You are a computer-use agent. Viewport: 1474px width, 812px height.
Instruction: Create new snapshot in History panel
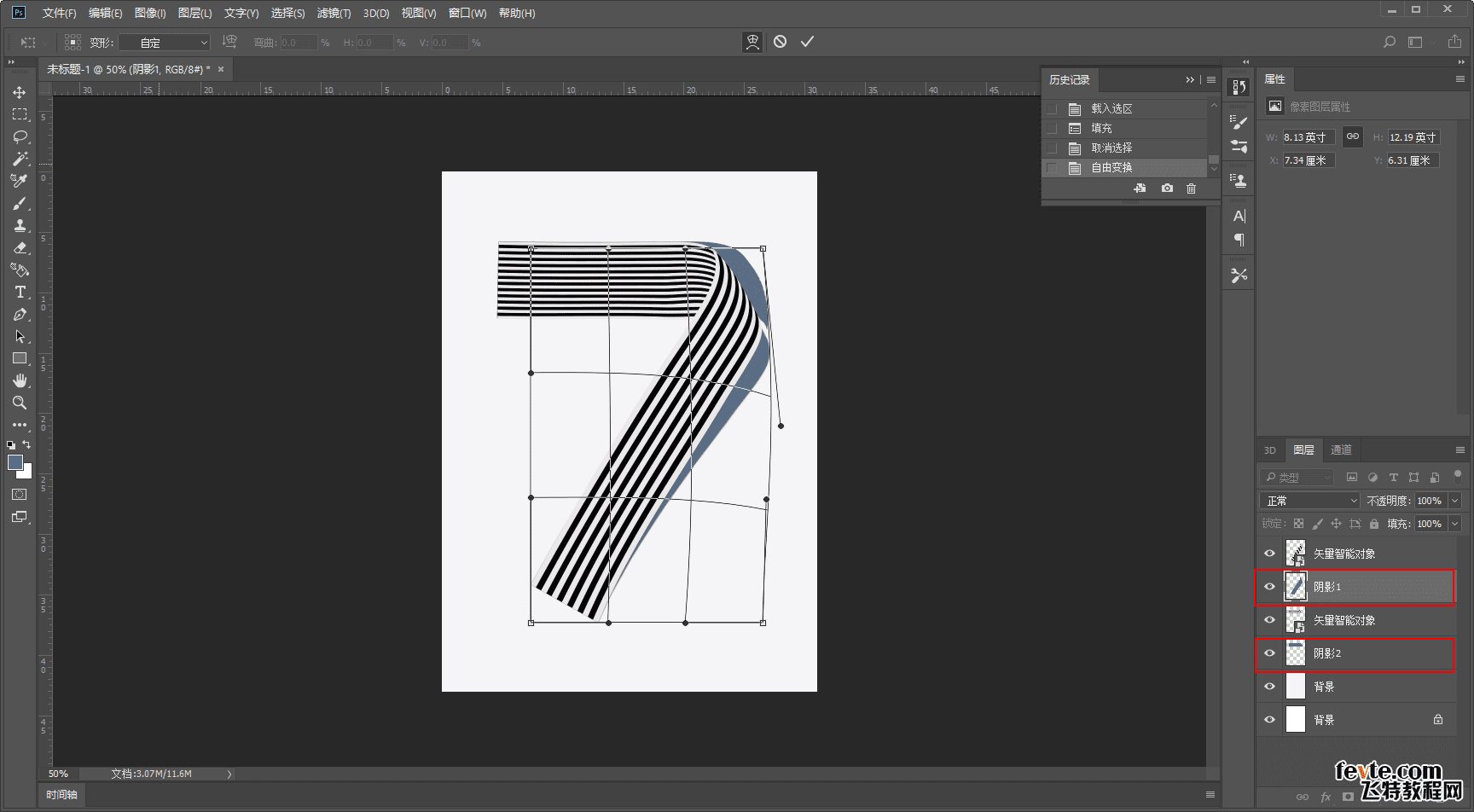coord(1167,188)
